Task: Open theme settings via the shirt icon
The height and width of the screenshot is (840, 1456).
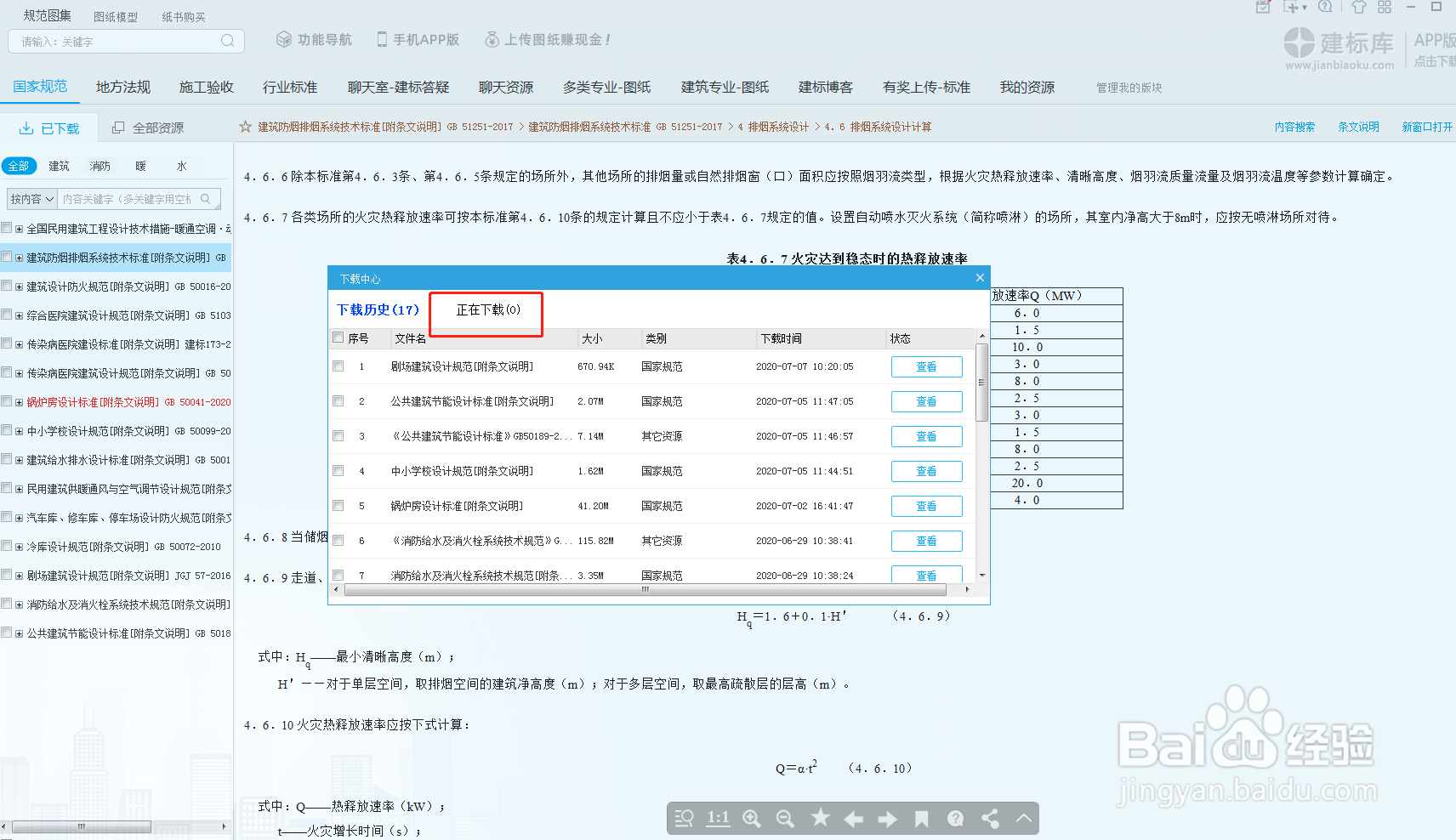Action: [x=1359, y=7]
